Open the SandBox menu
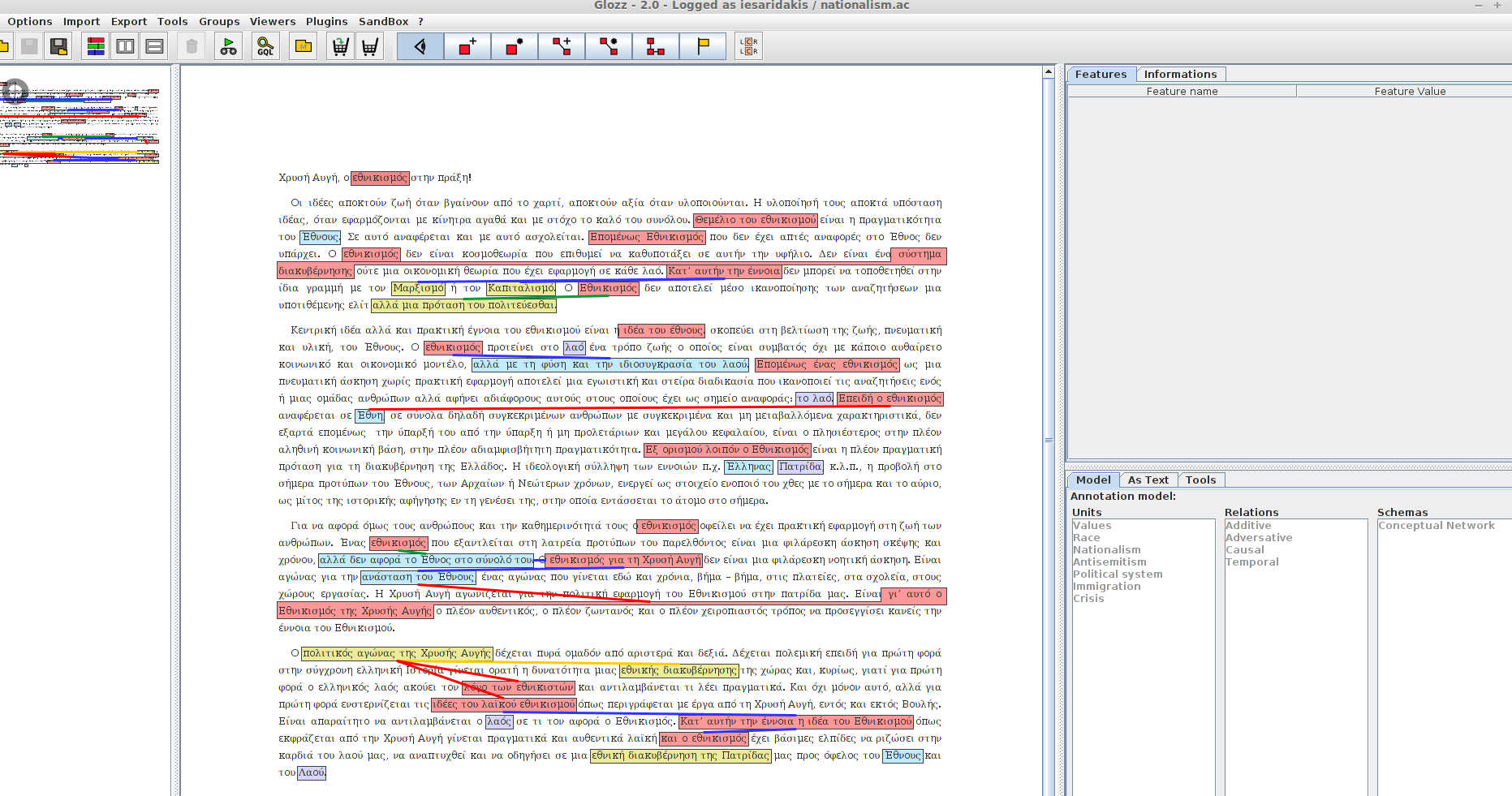This screenshot has width=1512, height=796. [x=383, y=21]
